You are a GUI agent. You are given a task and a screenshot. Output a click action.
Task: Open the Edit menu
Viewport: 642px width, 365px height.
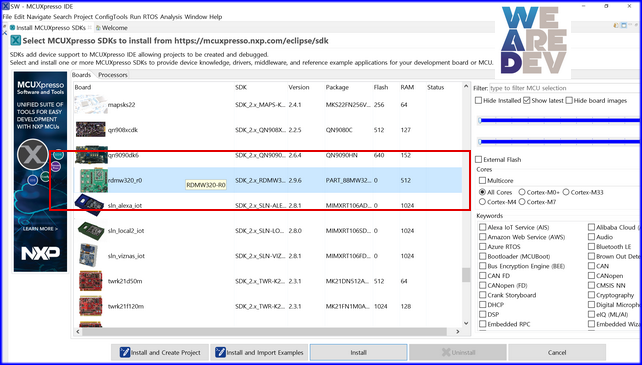coord(19,17)
